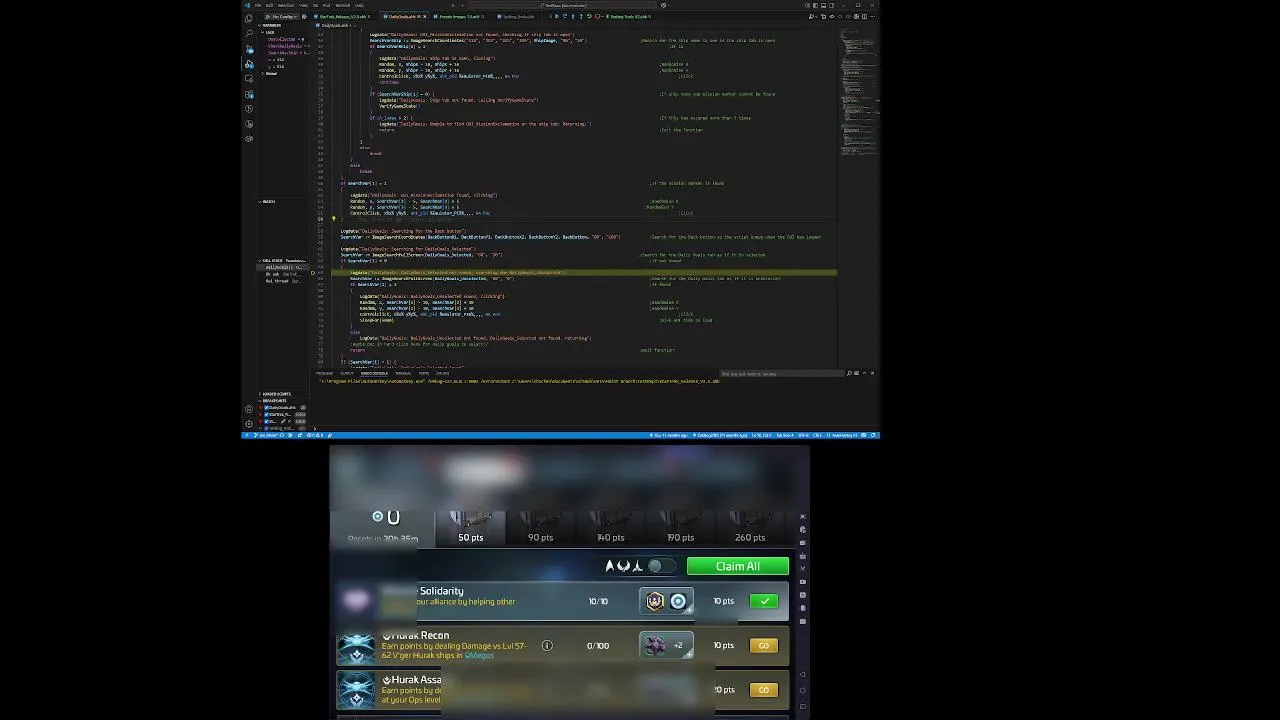This screenshot has height=720, width=1280.
Task: Open Source Control in the activity bar
Action: pos(249,49)
